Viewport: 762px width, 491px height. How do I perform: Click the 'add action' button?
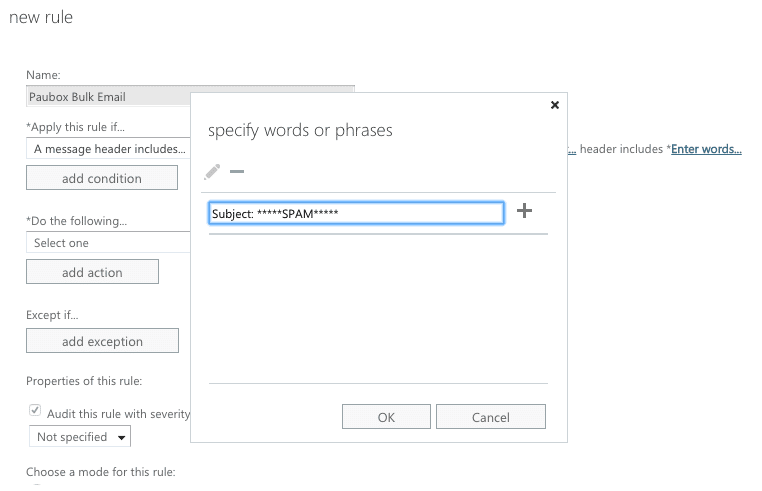tap(92, 272)
